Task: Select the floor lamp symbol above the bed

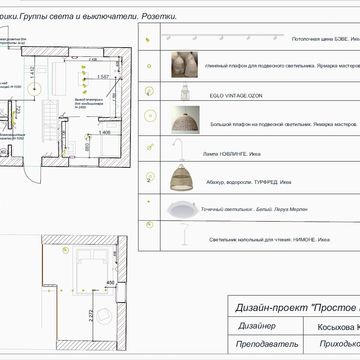Action: tap(66, 249)
